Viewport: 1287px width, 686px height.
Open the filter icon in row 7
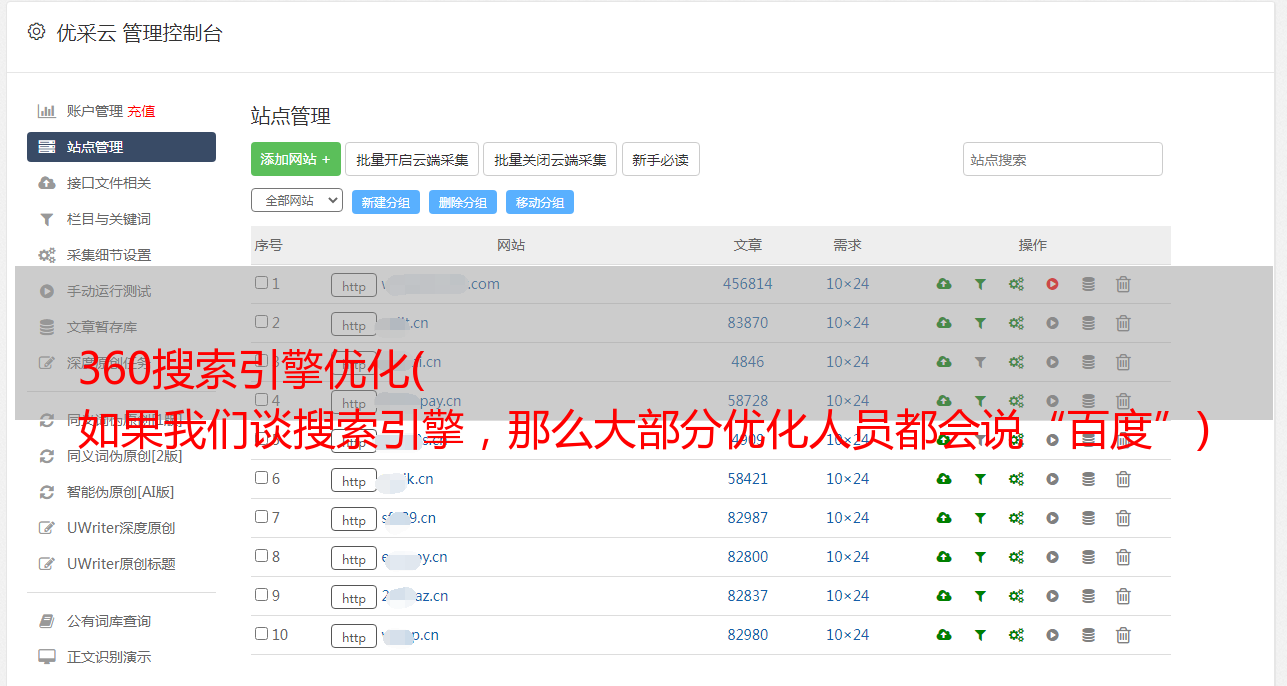click(x=980, y=518)
